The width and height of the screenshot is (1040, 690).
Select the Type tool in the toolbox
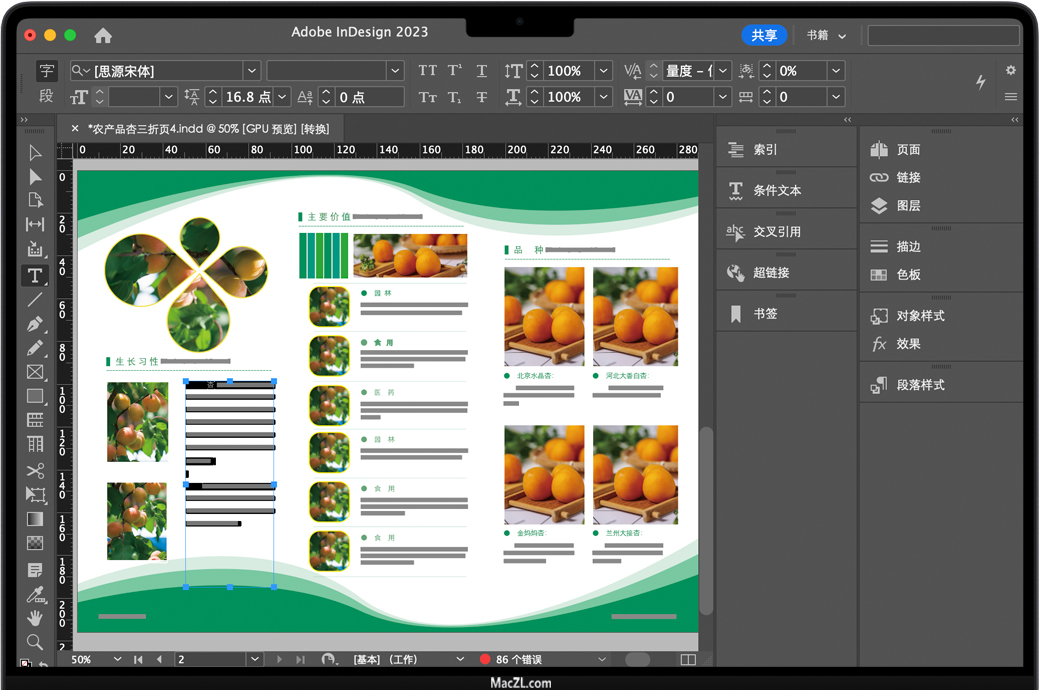click(35, 275)
